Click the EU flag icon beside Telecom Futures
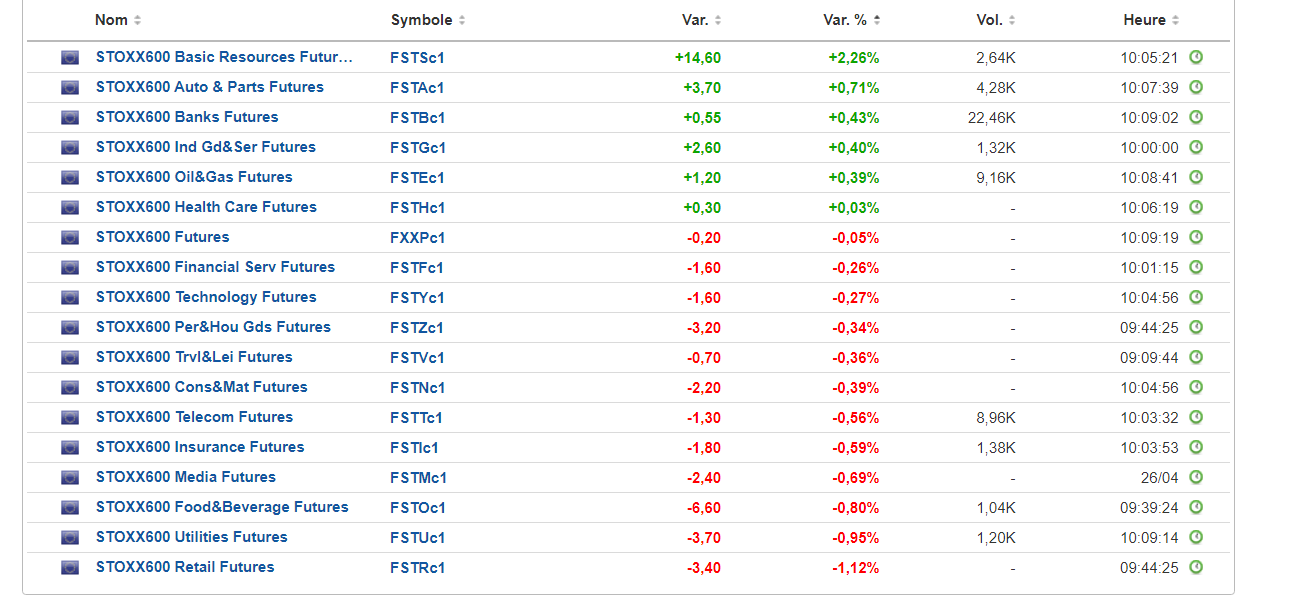The image size is (1305, 602). [70, 418]
